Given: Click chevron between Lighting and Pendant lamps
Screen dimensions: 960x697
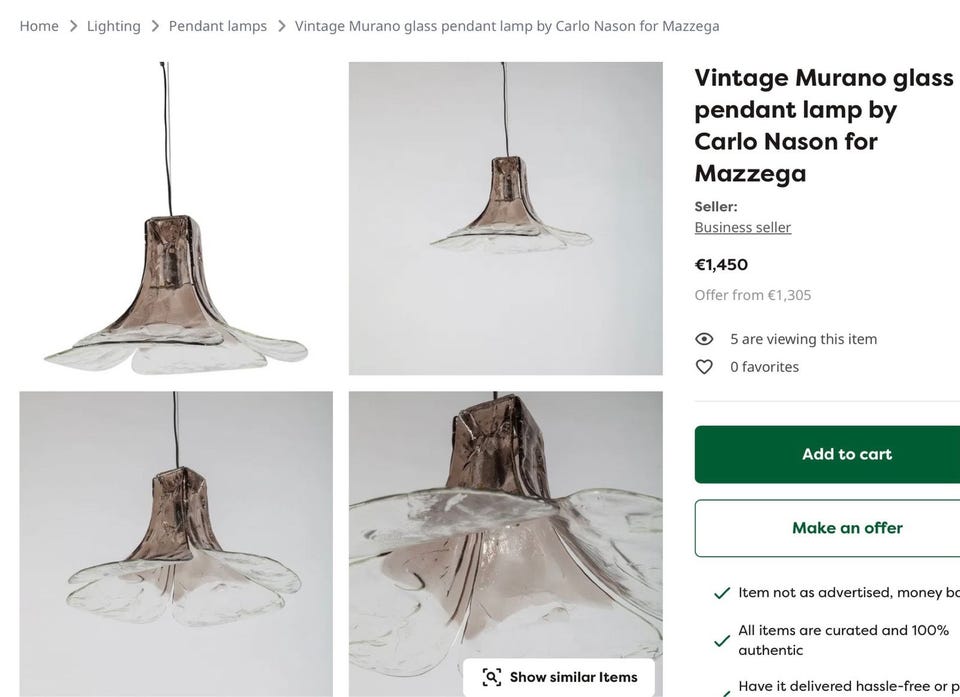Looking at the screenshot, I should click(x=155, y=26).
